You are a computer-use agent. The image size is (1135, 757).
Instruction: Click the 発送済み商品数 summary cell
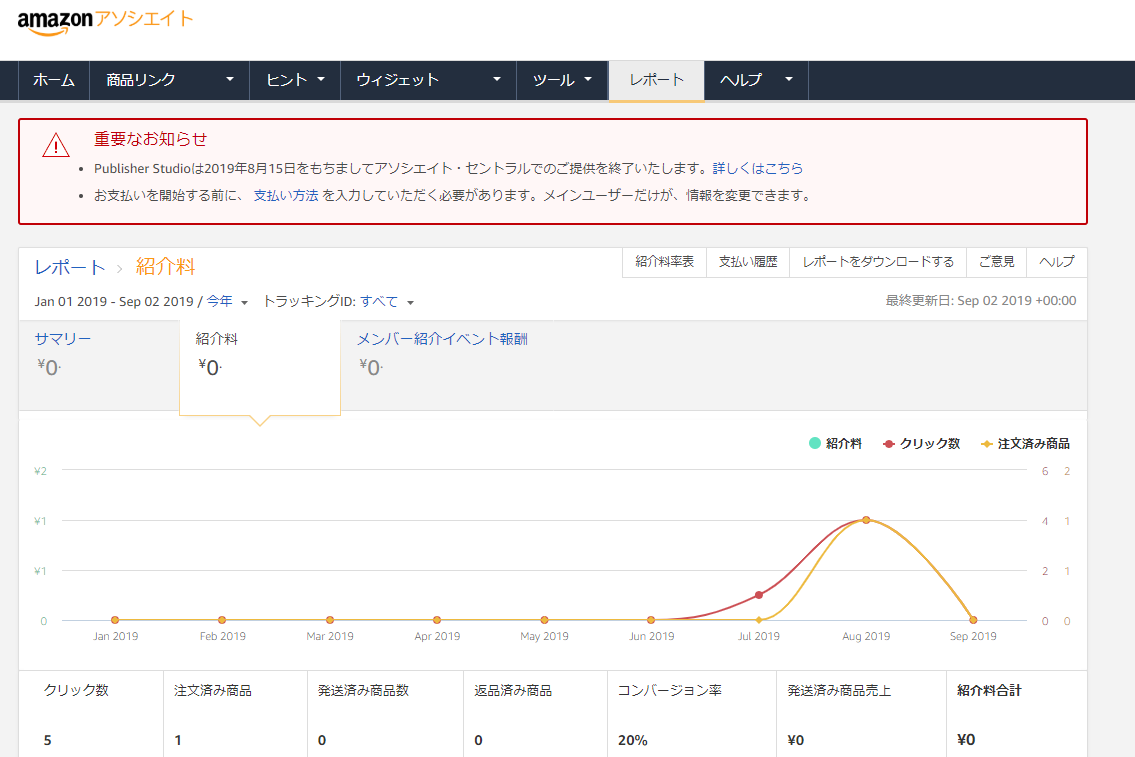pos(385,714)
